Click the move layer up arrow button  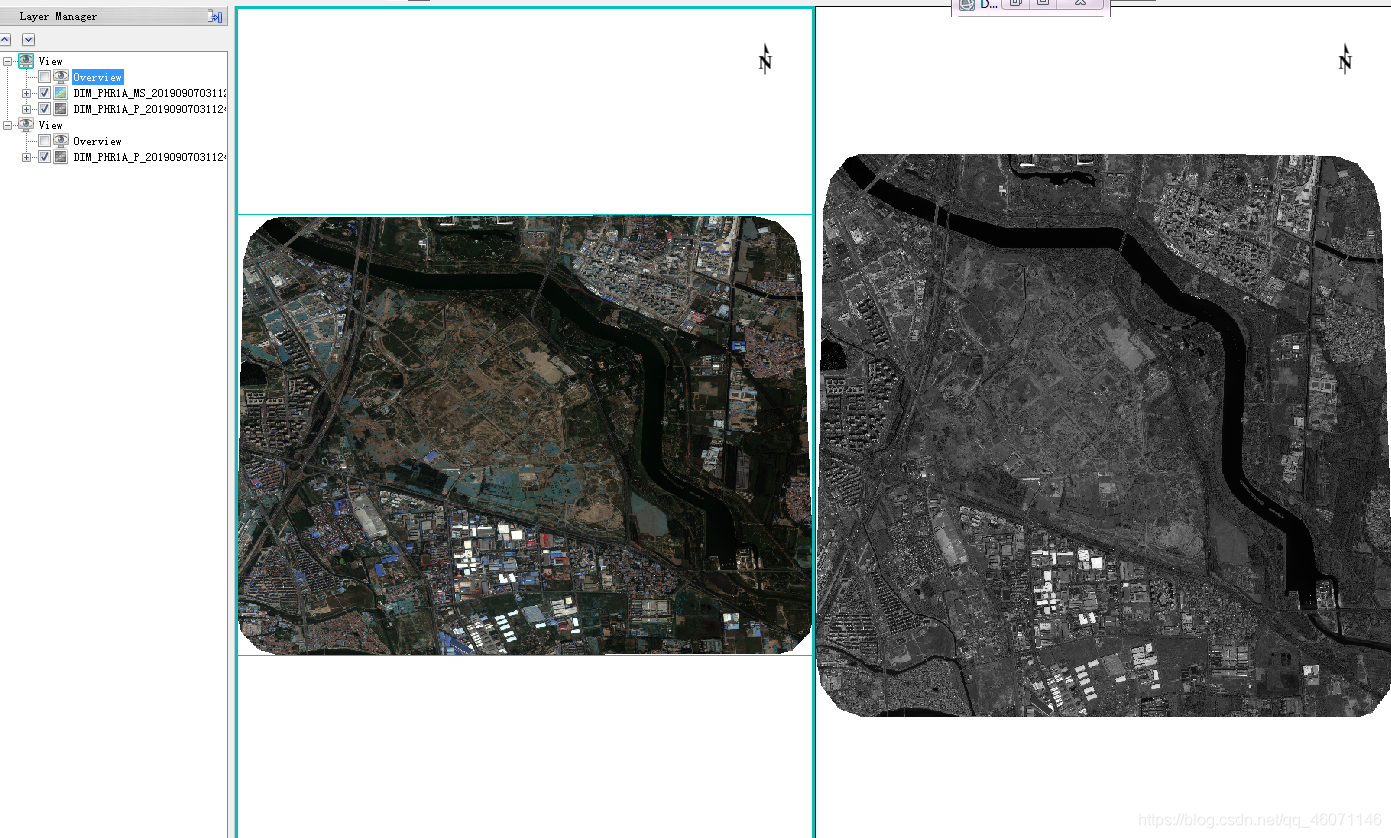[x=5, y=39]
